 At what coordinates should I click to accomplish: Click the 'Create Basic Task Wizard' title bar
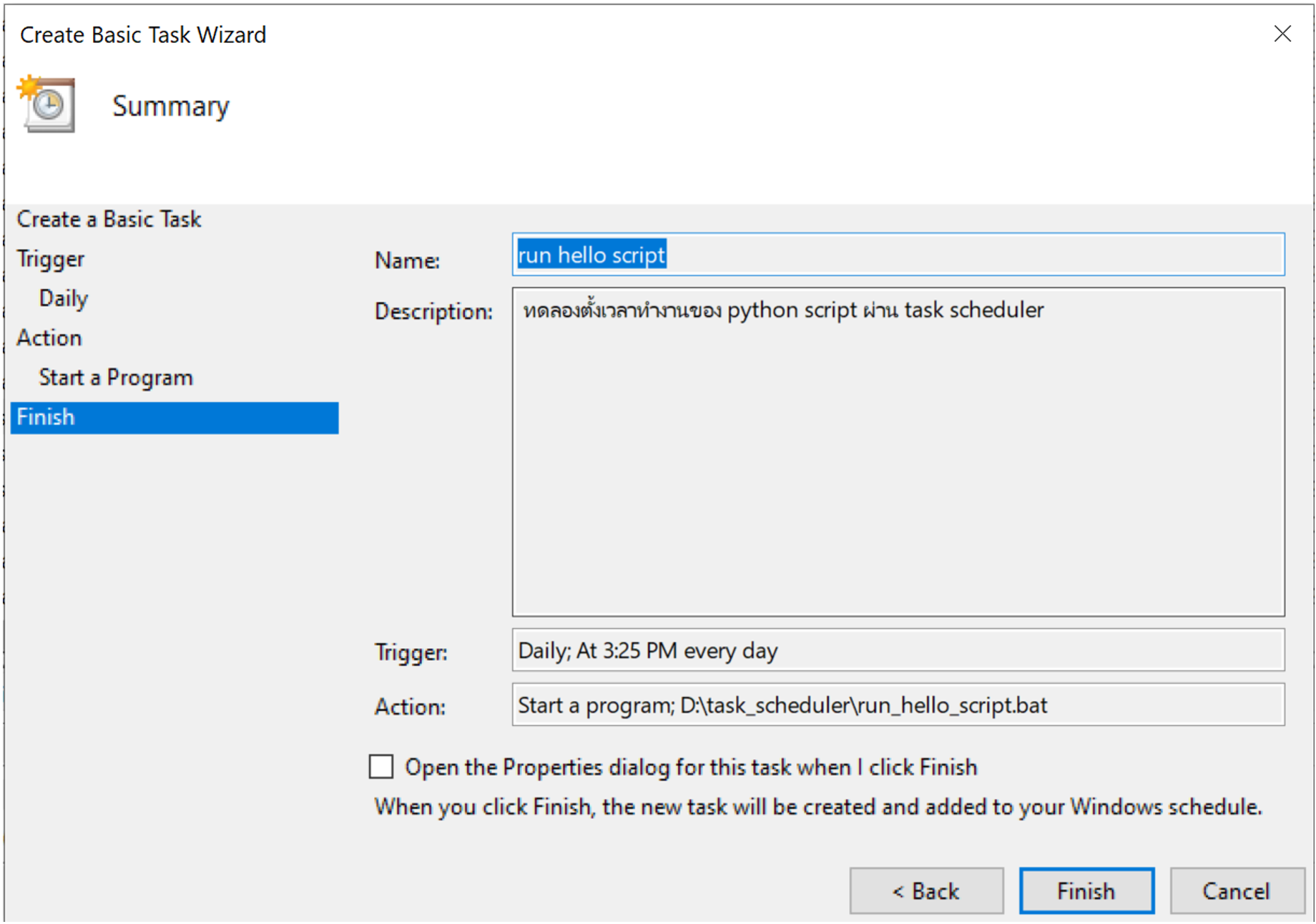tap(143, 35)
